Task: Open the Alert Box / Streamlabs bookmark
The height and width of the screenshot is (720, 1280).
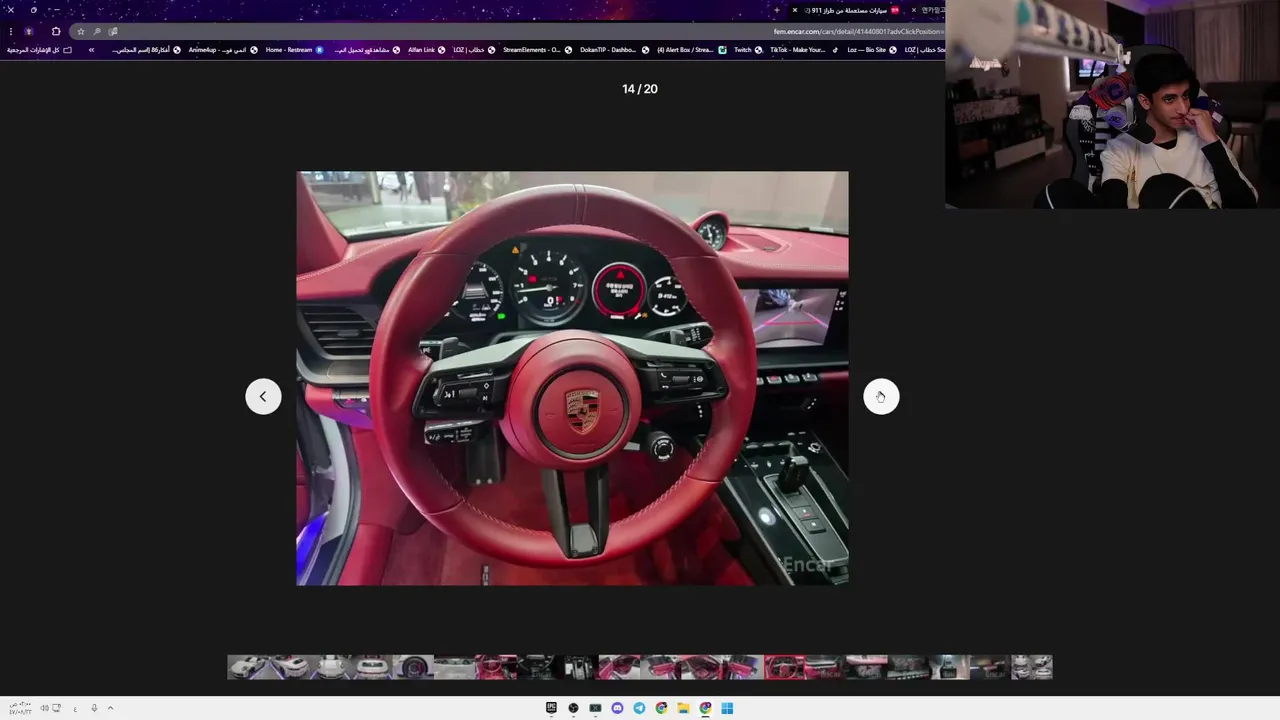Action: tap(690, 49)
